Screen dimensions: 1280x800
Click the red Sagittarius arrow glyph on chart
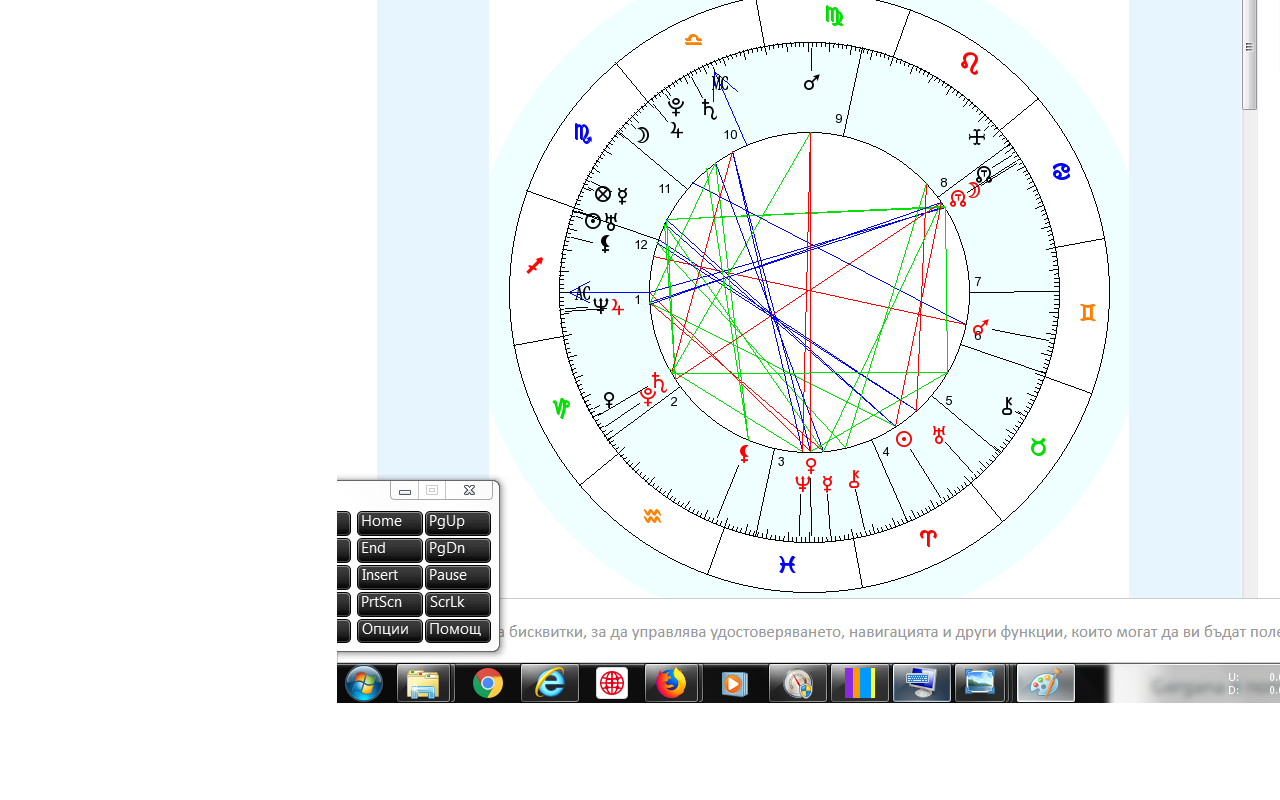(535, 265)
